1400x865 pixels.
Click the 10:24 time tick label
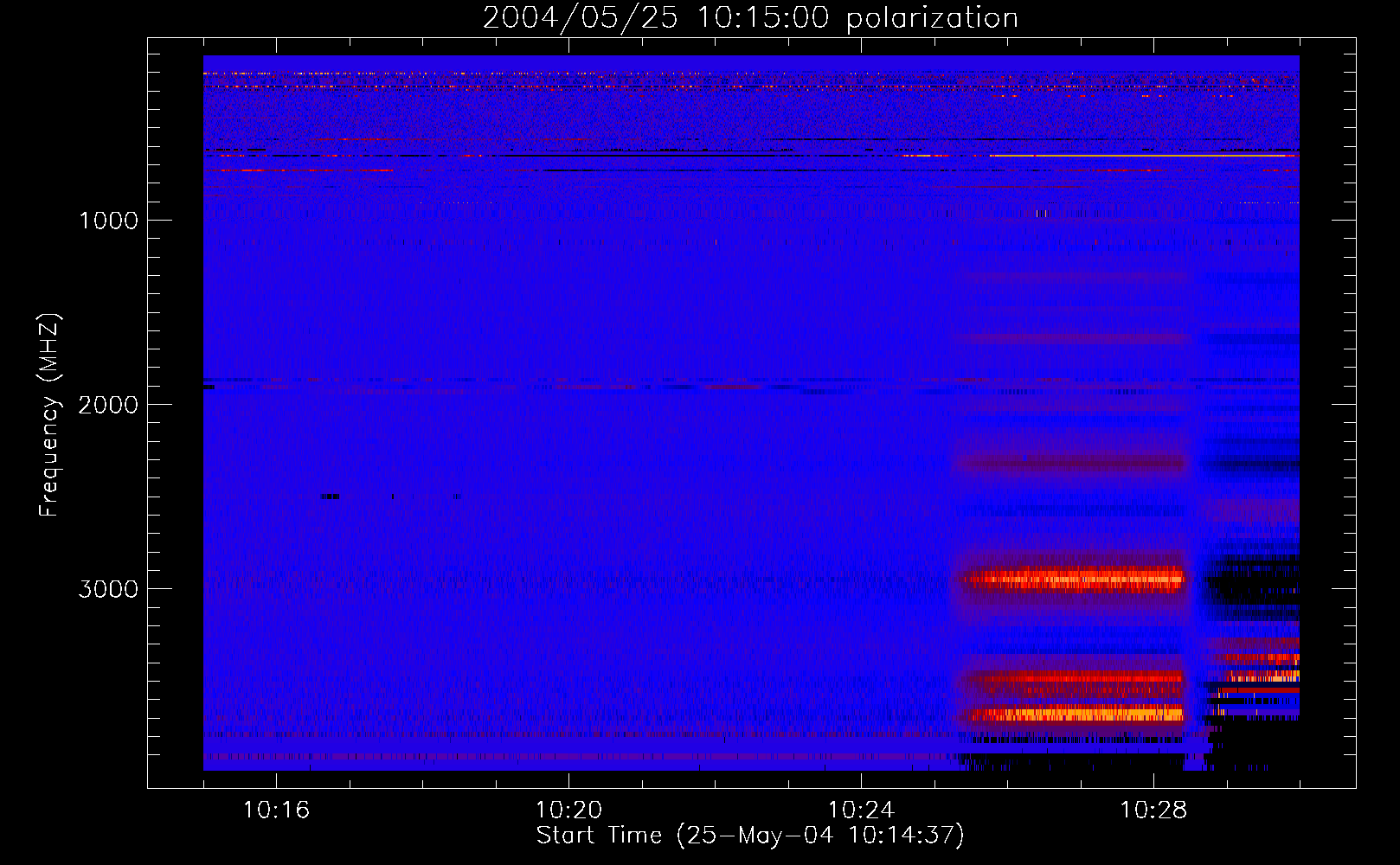[x=861, y=810]
